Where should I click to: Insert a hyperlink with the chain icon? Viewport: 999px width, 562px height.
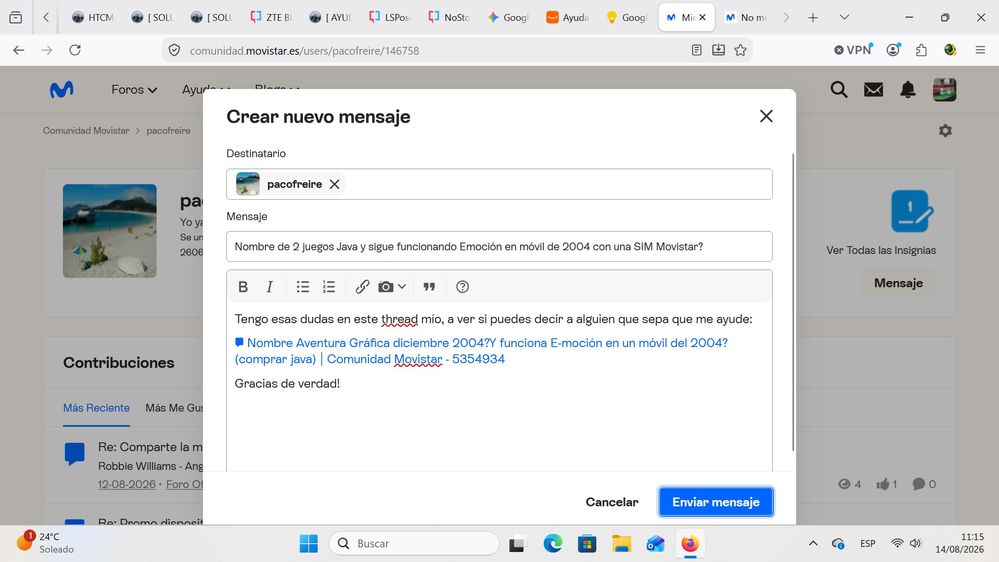click(x=362, y=287)
